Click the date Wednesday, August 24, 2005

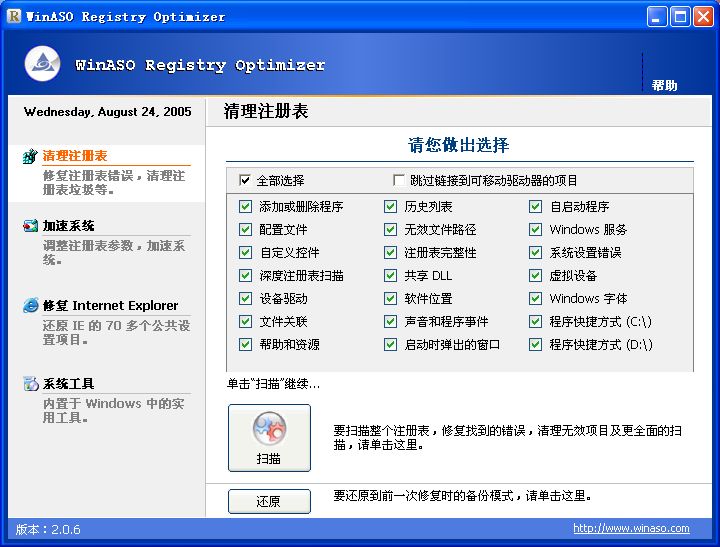click(108, 112)
